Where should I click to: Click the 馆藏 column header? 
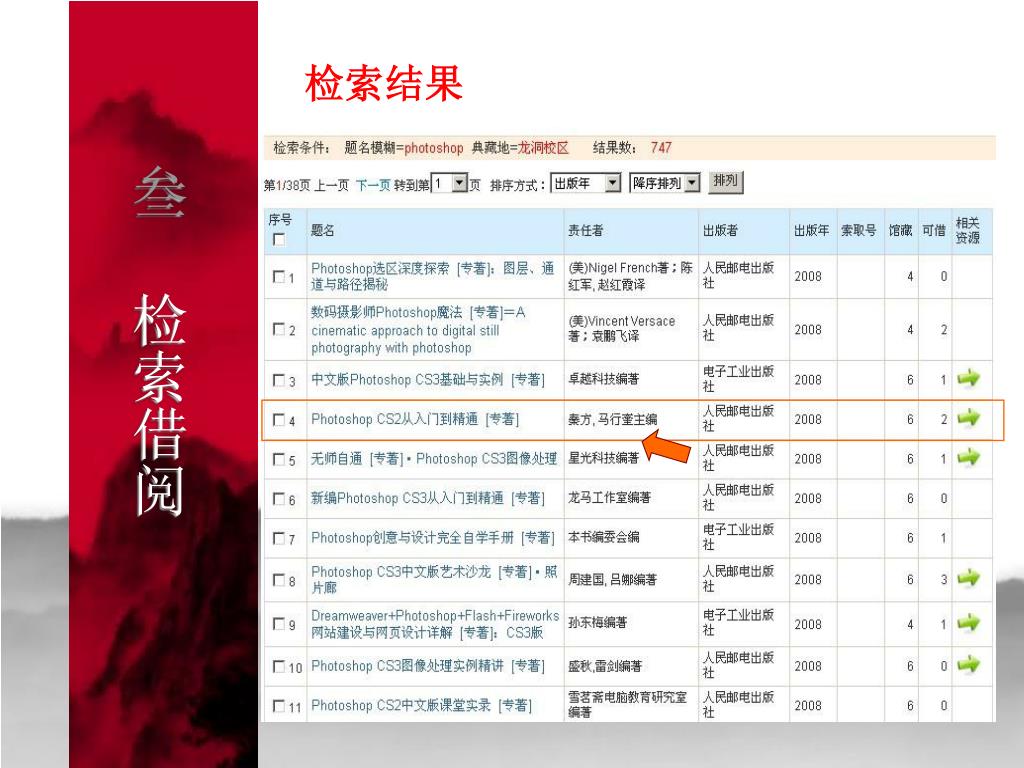(x=901, y=230)
